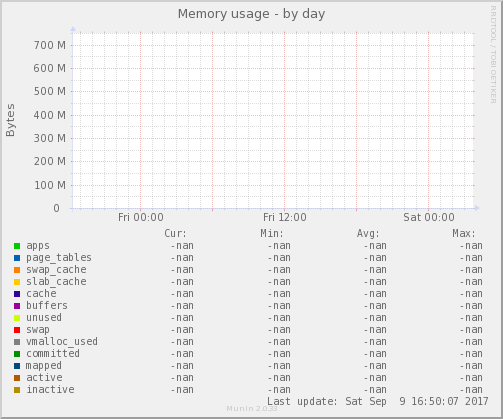Click the brown active legend swatch
Image resolution: width=503 pixels, height=419 pixels.
coord(17,378)
